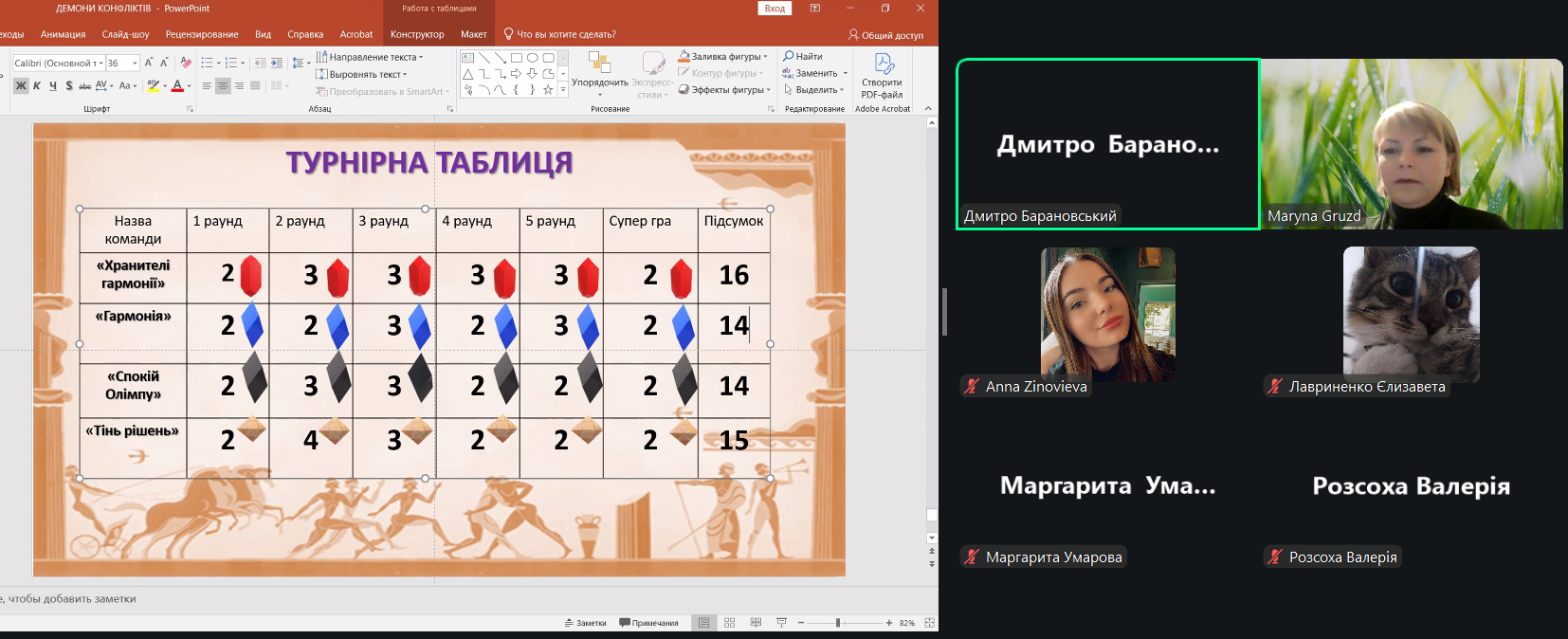Screen dimensions: 1568x639
Task: Fit slide to current window icon
Action: [929, 623]
